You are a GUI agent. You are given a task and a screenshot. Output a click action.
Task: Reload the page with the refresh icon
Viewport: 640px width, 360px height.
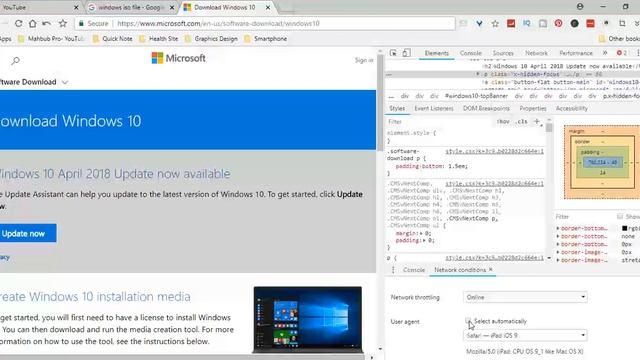click(x=18, y=24)
